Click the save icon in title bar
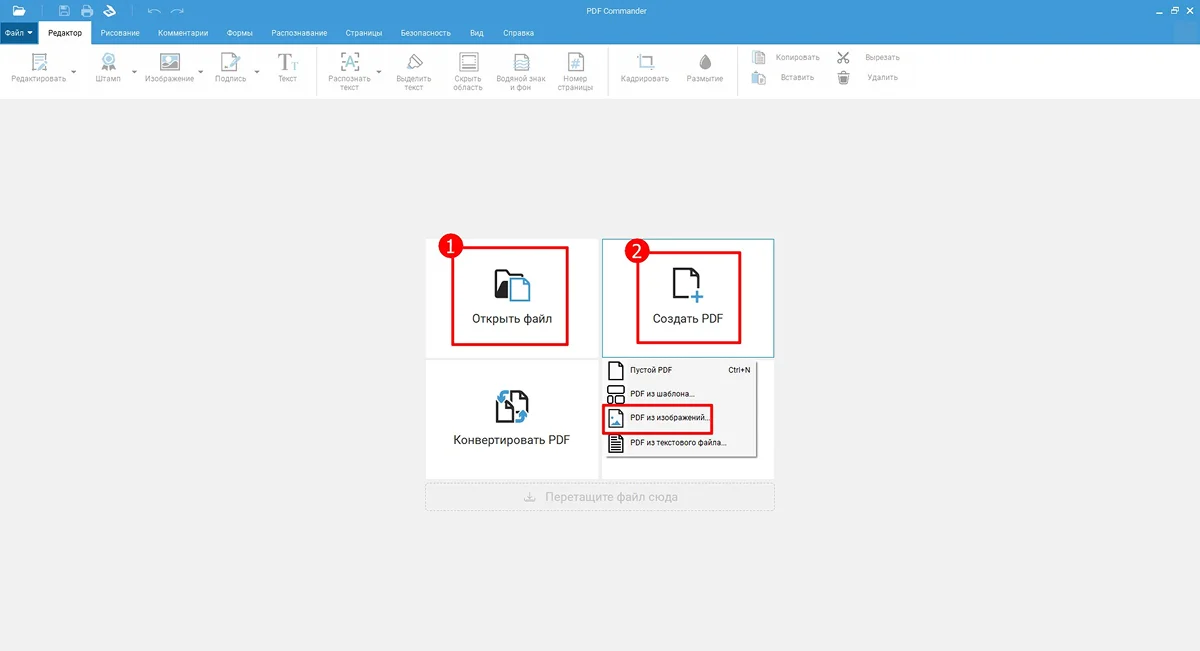The width and height of the screenshot is (1200, 651). pos(64,11)
